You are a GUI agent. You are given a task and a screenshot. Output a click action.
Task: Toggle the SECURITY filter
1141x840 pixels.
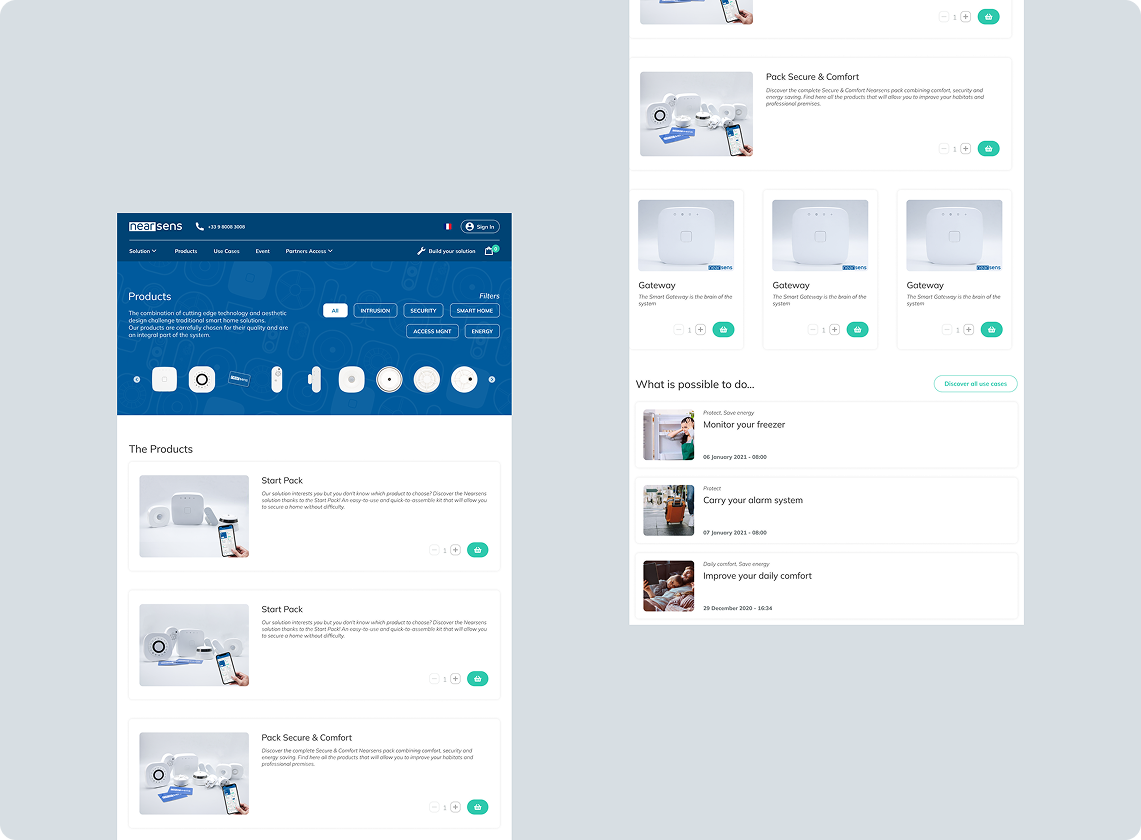pyautogui.click(x=424, y=311)
